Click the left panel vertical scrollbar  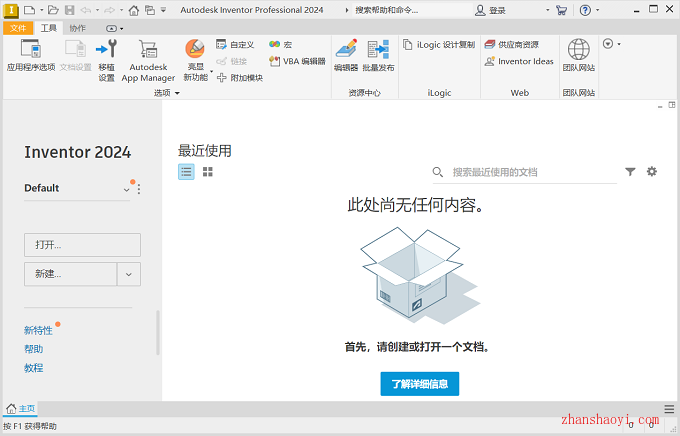click(x=158, y=333)
